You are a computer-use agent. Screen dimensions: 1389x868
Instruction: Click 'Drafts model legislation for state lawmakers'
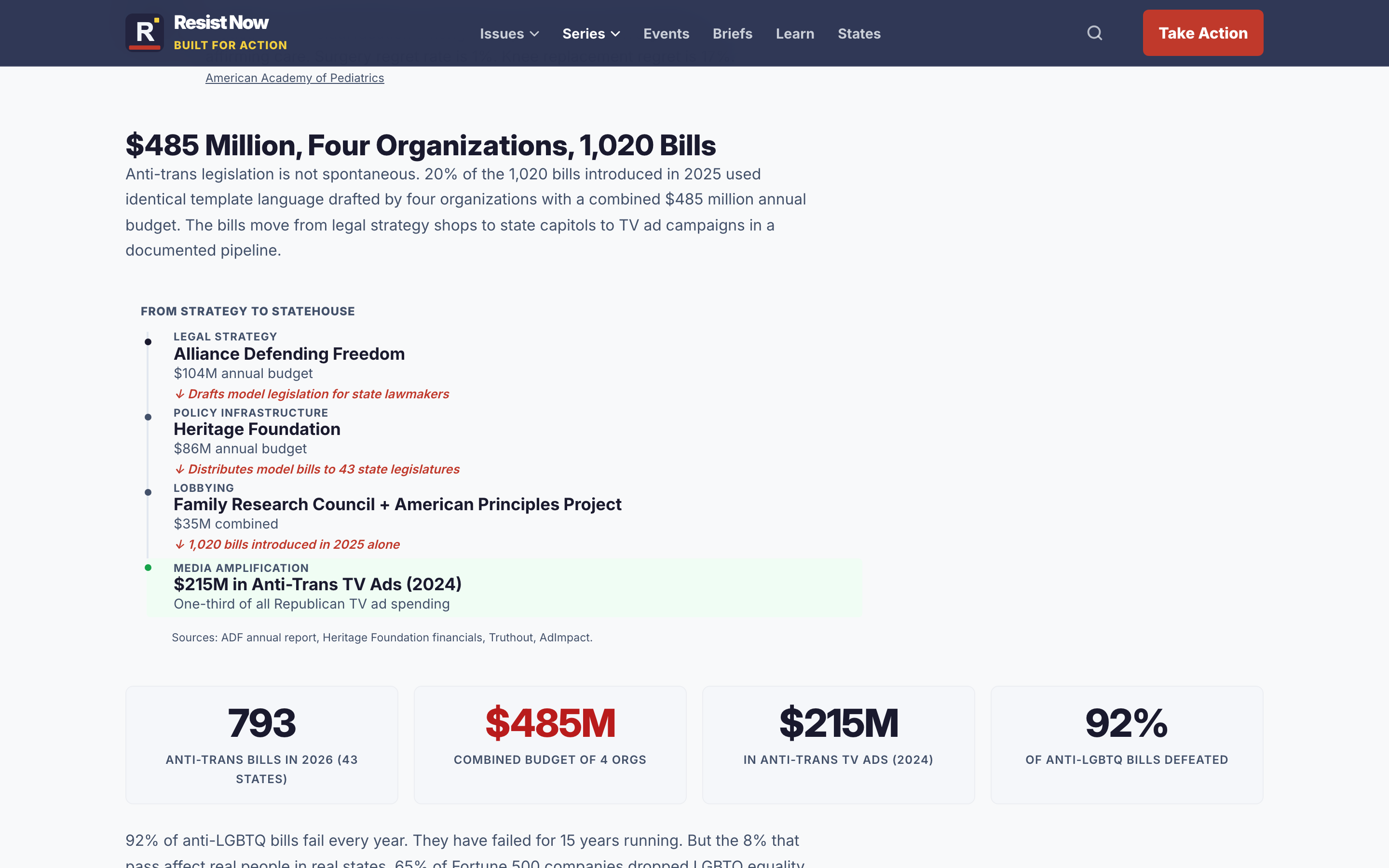[x=312, y=394]
